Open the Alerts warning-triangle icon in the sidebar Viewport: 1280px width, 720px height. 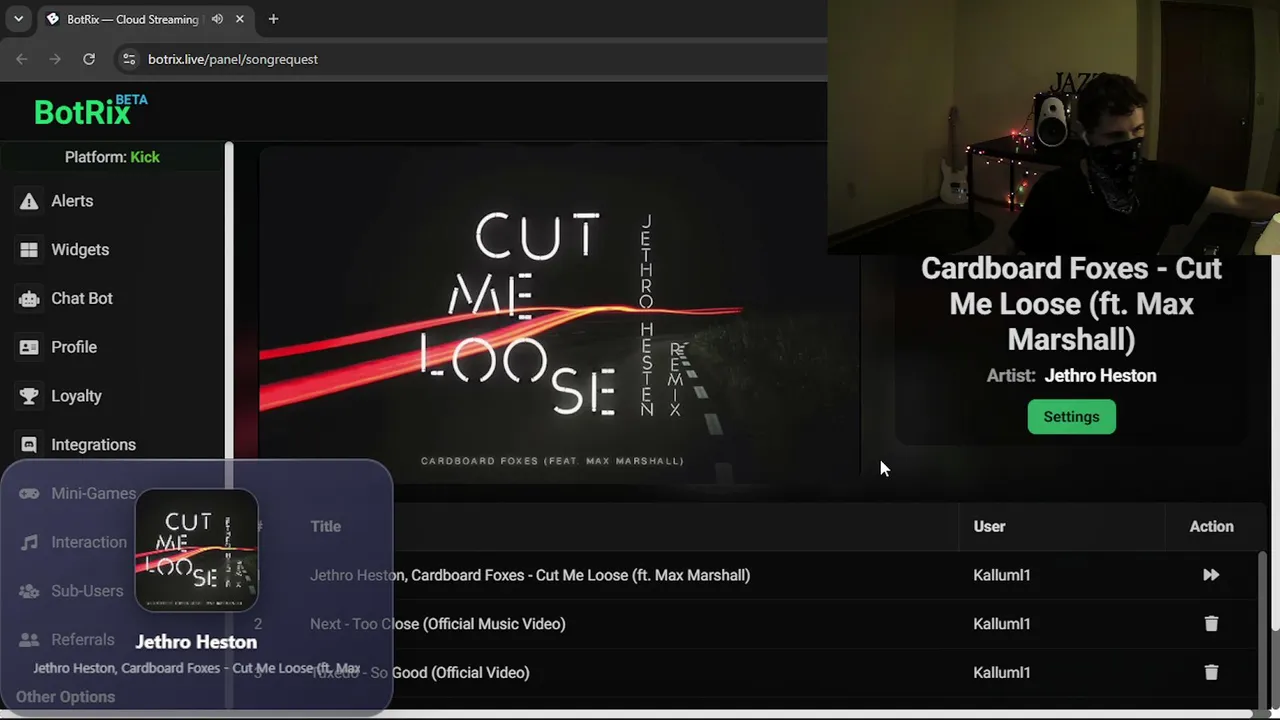(29, 201)
